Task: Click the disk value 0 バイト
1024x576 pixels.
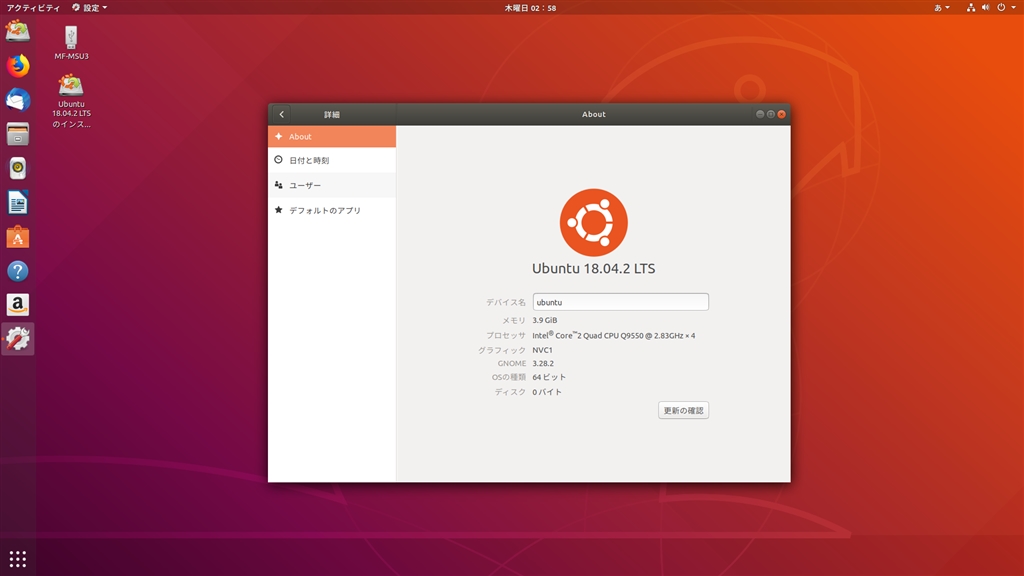Action: [x=547, y=392]
